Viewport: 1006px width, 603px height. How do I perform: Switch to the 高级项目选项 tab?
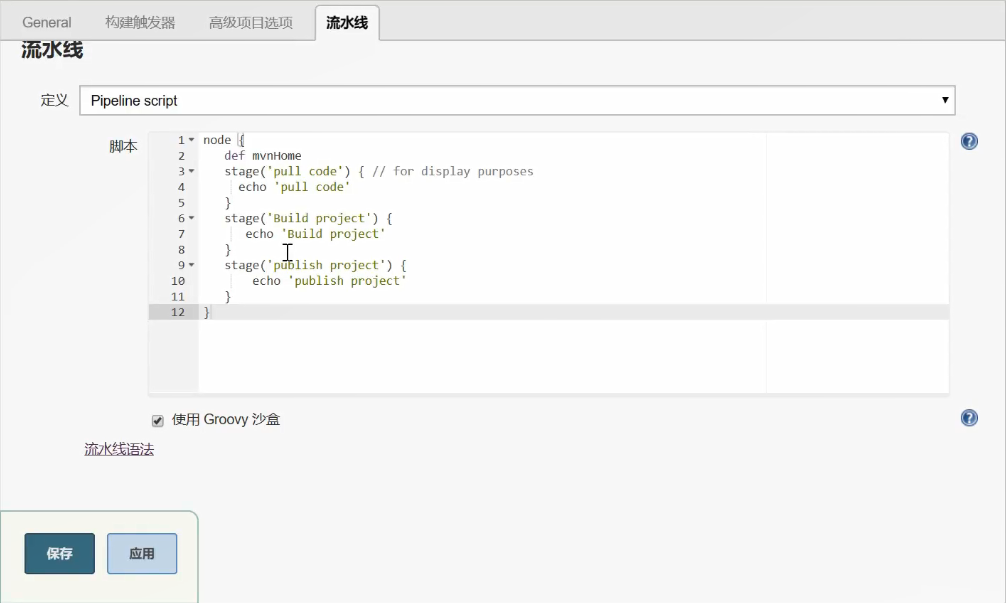(251, 22)
